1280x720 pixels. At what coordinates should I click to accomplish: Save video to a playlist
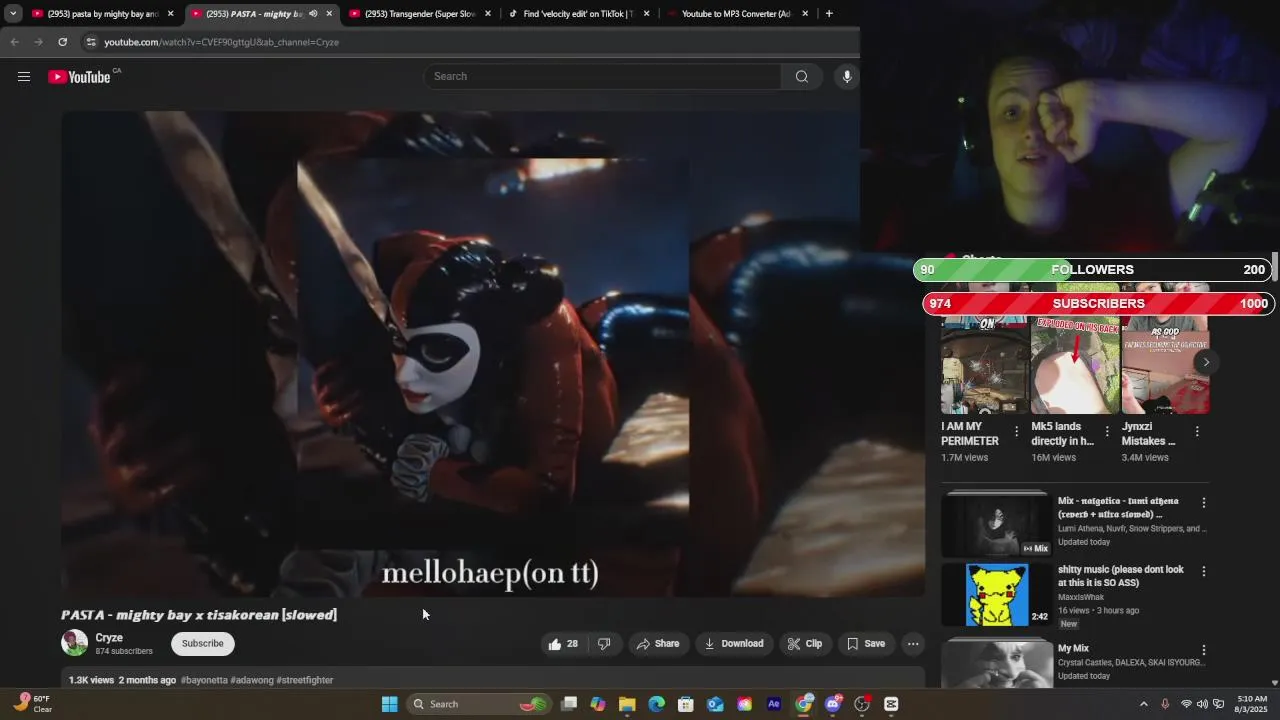866,644
